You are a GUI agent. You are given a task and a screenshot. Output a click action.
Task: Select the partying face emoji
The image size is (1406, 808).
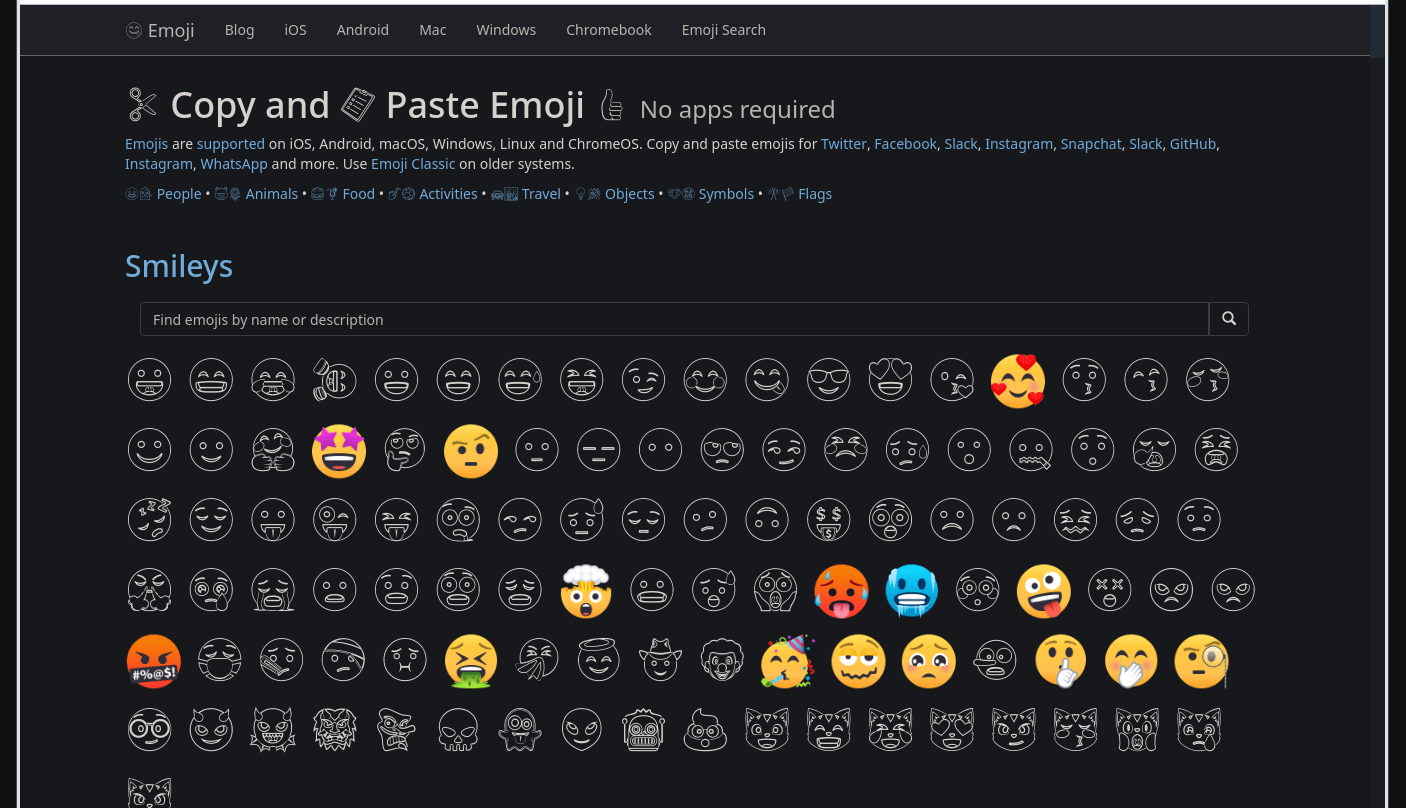tap(788, 661)
